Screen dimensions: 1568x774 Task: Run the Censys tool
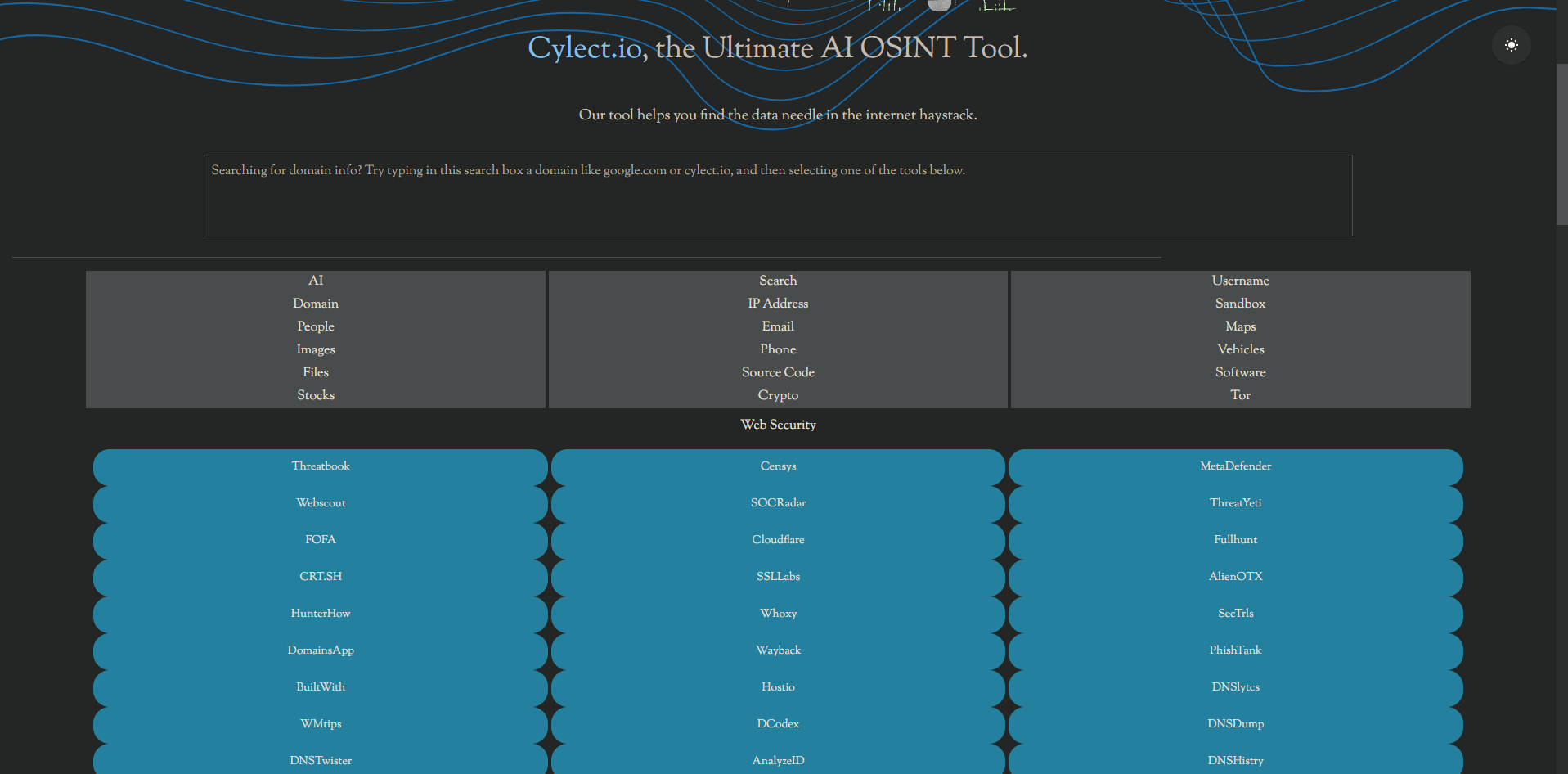(778, 466)
